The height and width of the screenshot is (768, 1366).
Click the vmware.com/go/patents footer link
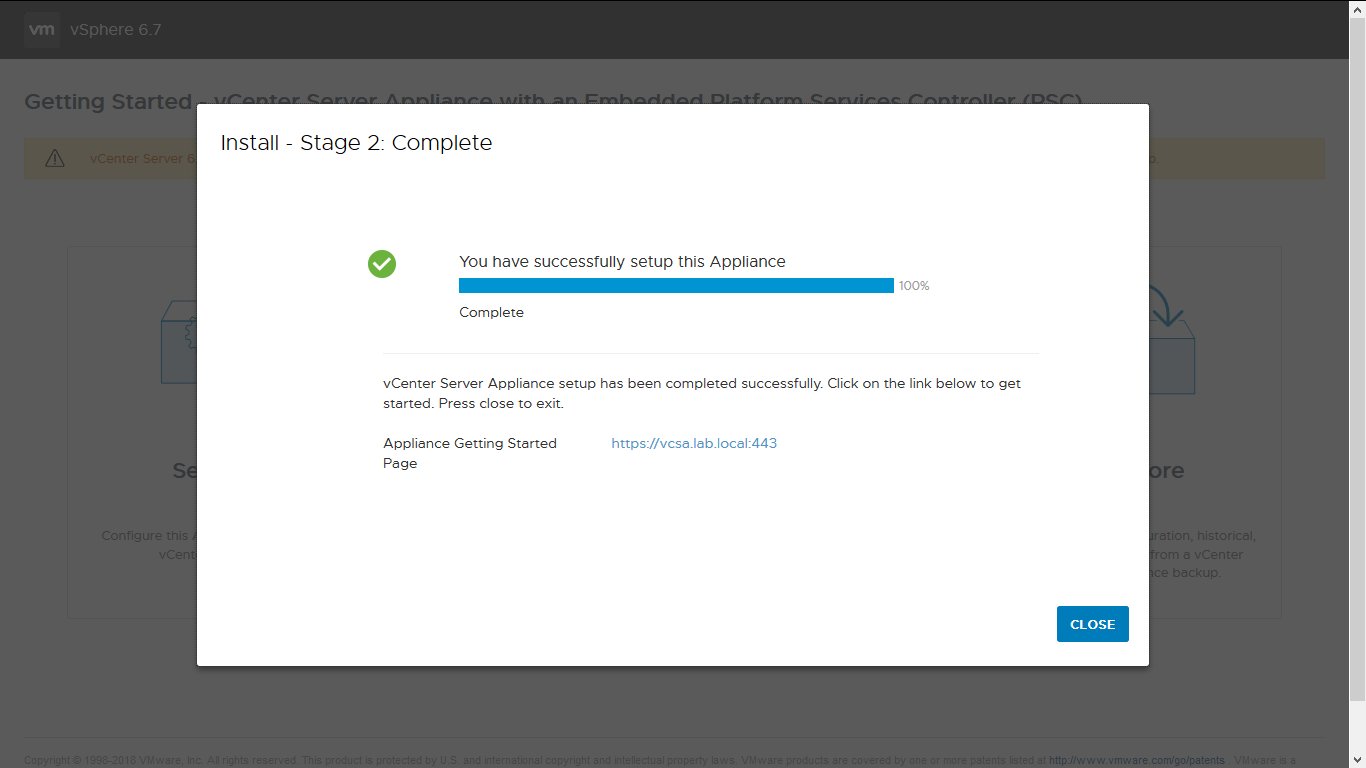pyautogui.click(x=1136, y=761)
